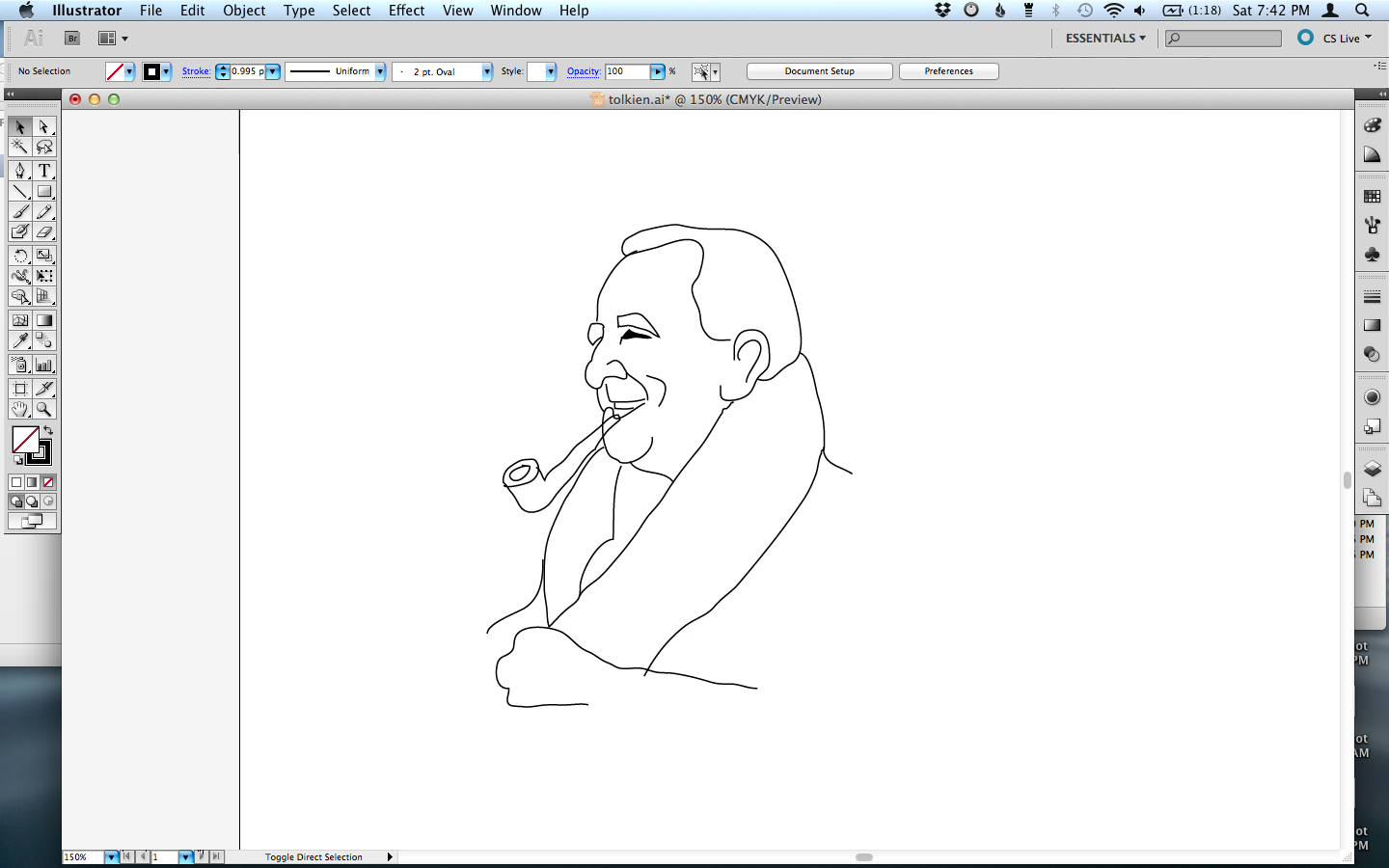Open the Brushes panel icon

click(x=1372, y=224)
